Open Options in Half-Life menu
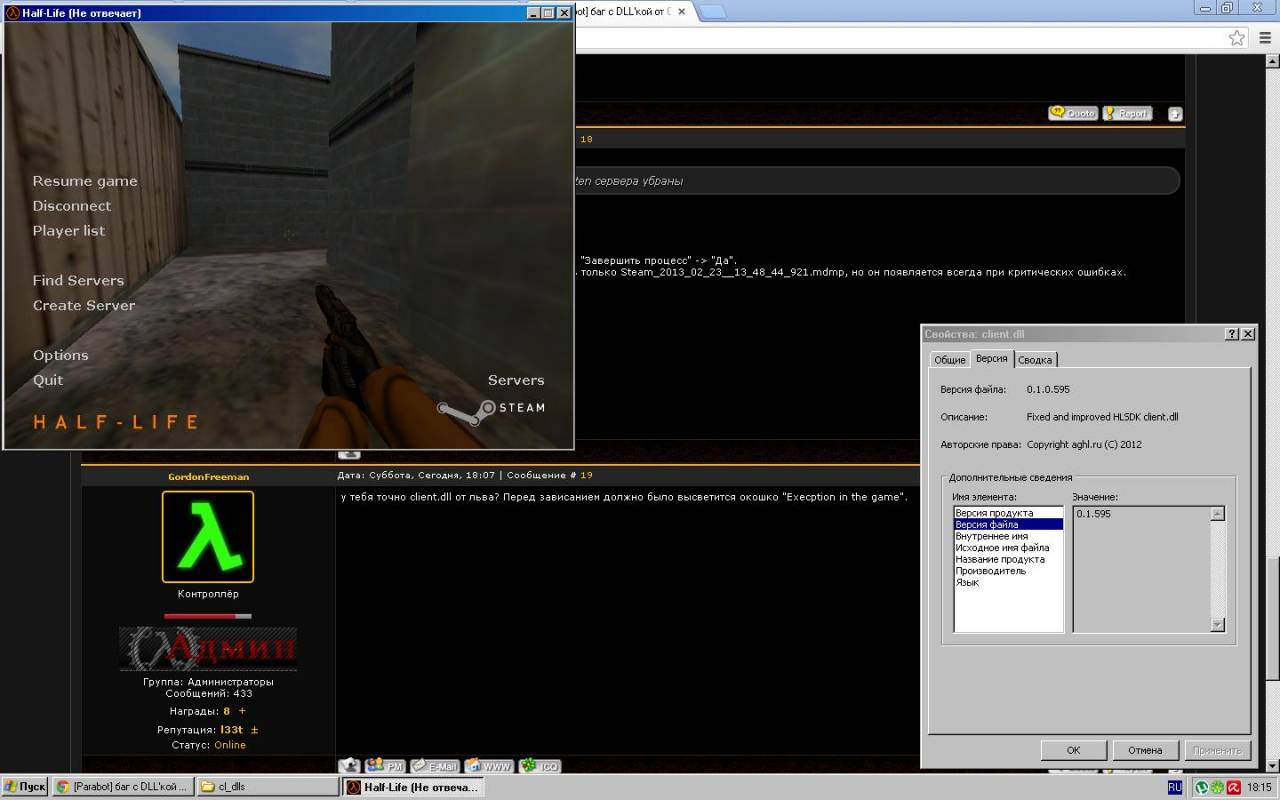Viewport: 1280px width, 800px height. pyautogui.click(x=60, y=356)
